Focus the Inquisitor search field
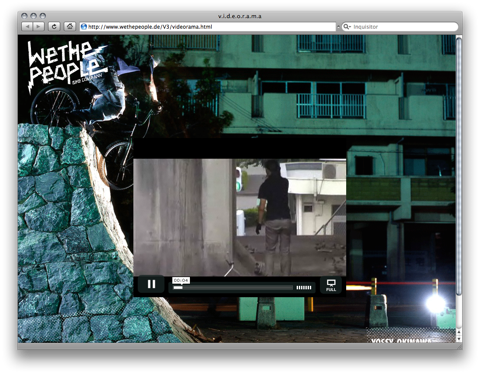480x374 pixels. tap(400, 27)
